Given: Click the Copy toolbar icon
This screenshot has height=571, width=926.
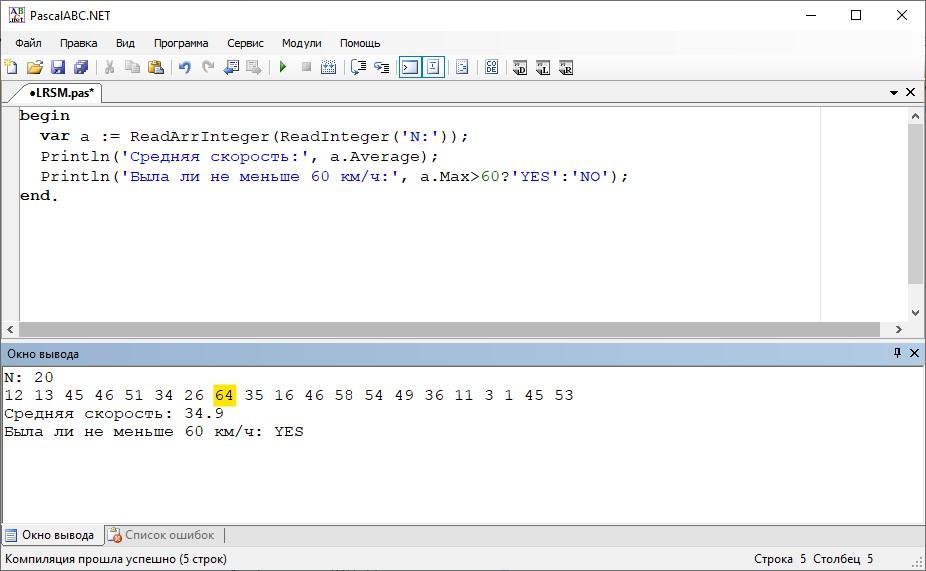Looking at the screenshot, I should [132, 67].
